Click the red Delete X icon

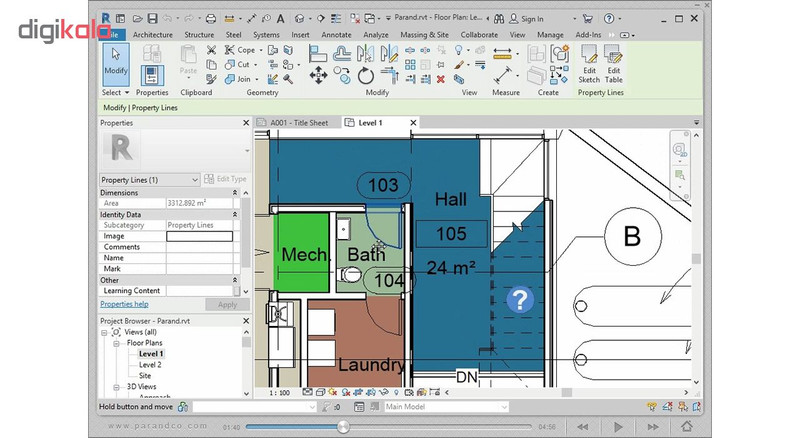click(441, 79)
